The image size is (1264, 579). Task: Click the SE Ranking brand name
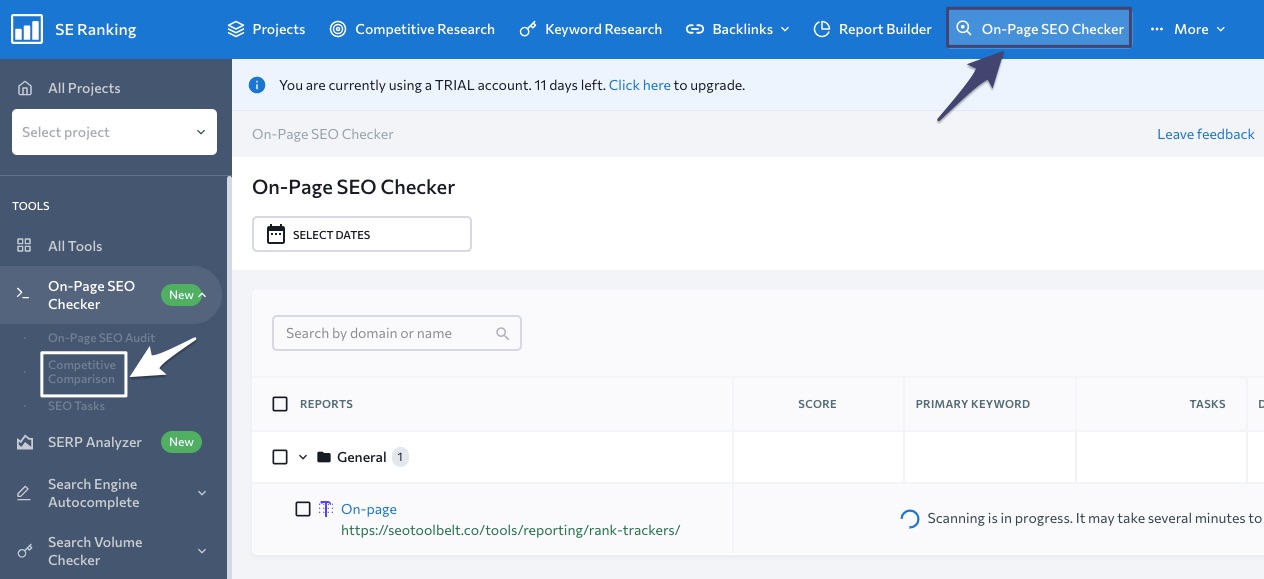pos(95,29)
